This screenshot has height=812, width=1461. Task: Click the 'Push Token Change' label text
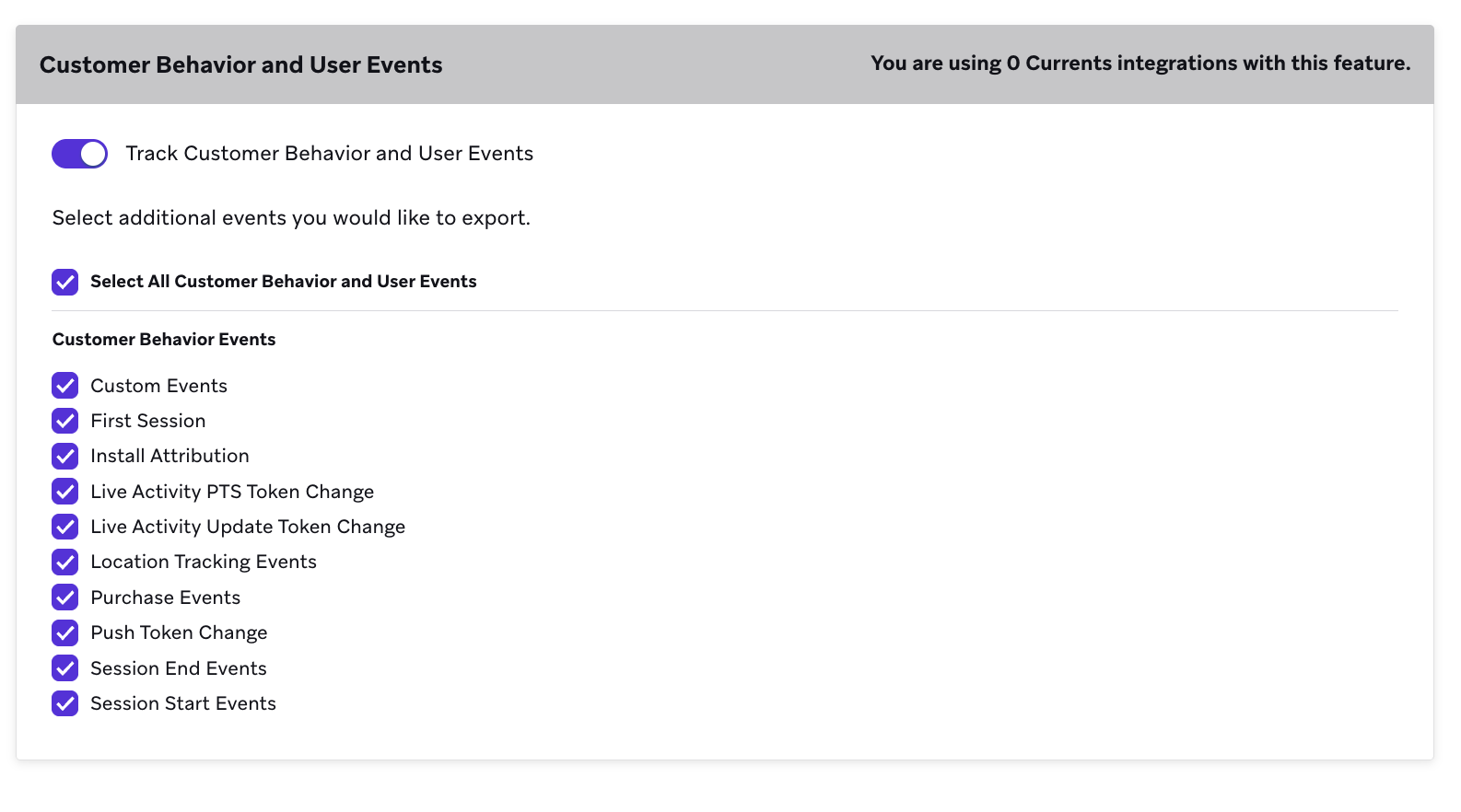(x=179, y=632)
